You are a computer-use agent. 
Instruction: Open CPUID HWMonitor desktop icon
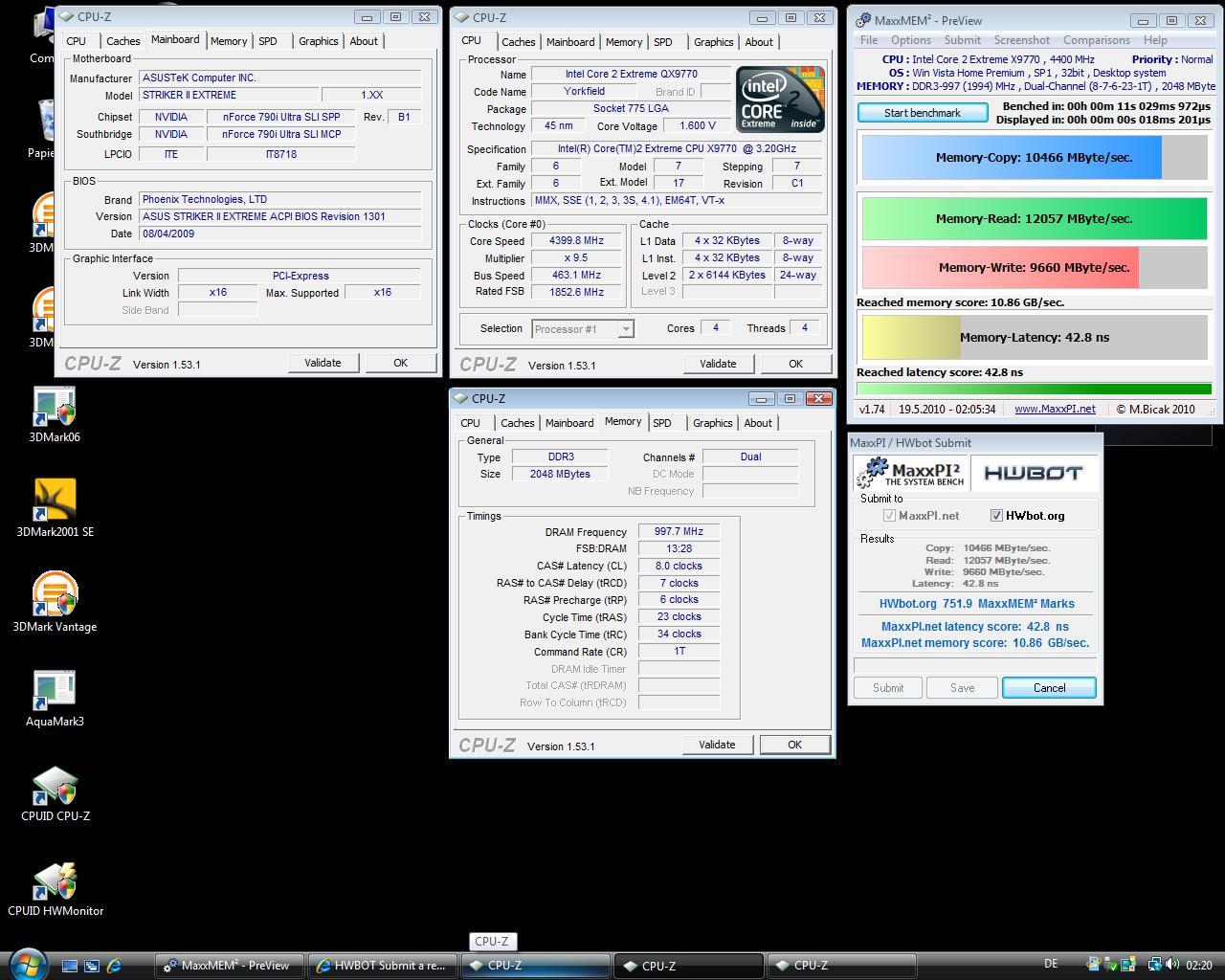(55, 887)
